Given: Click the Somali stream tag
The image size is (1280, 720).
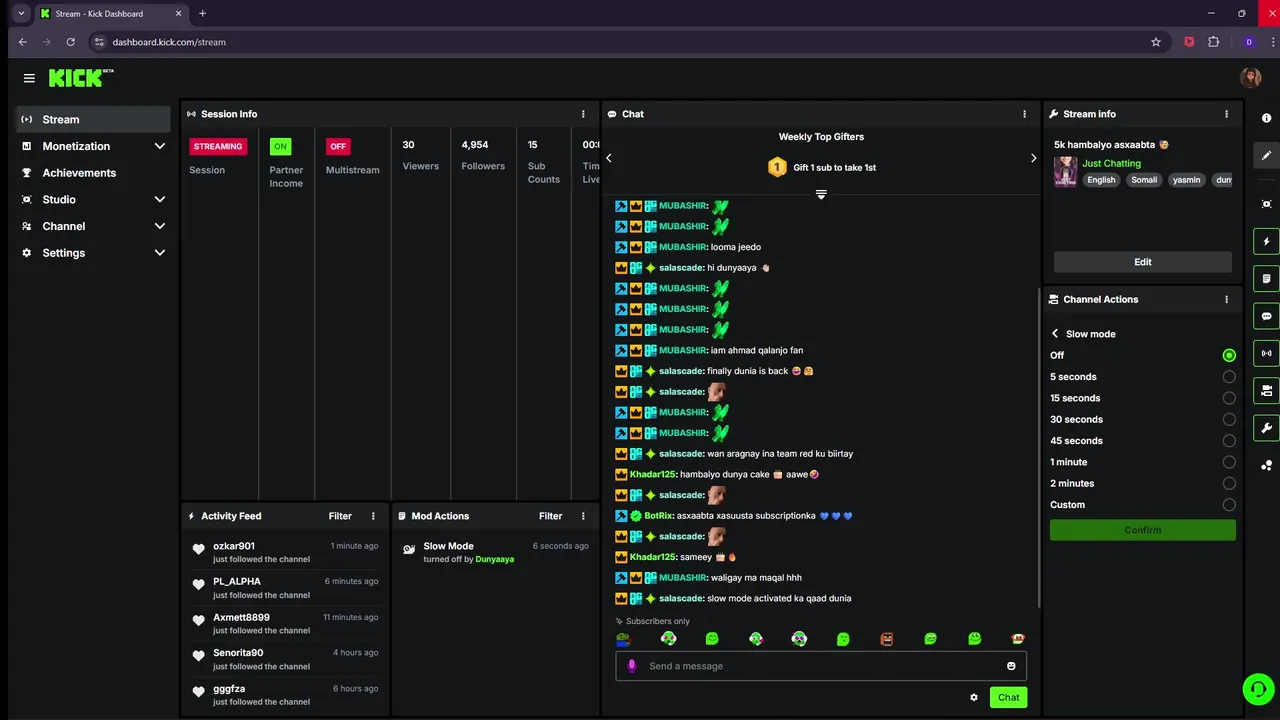Looking at the screenshot, I should [1144, 180].
